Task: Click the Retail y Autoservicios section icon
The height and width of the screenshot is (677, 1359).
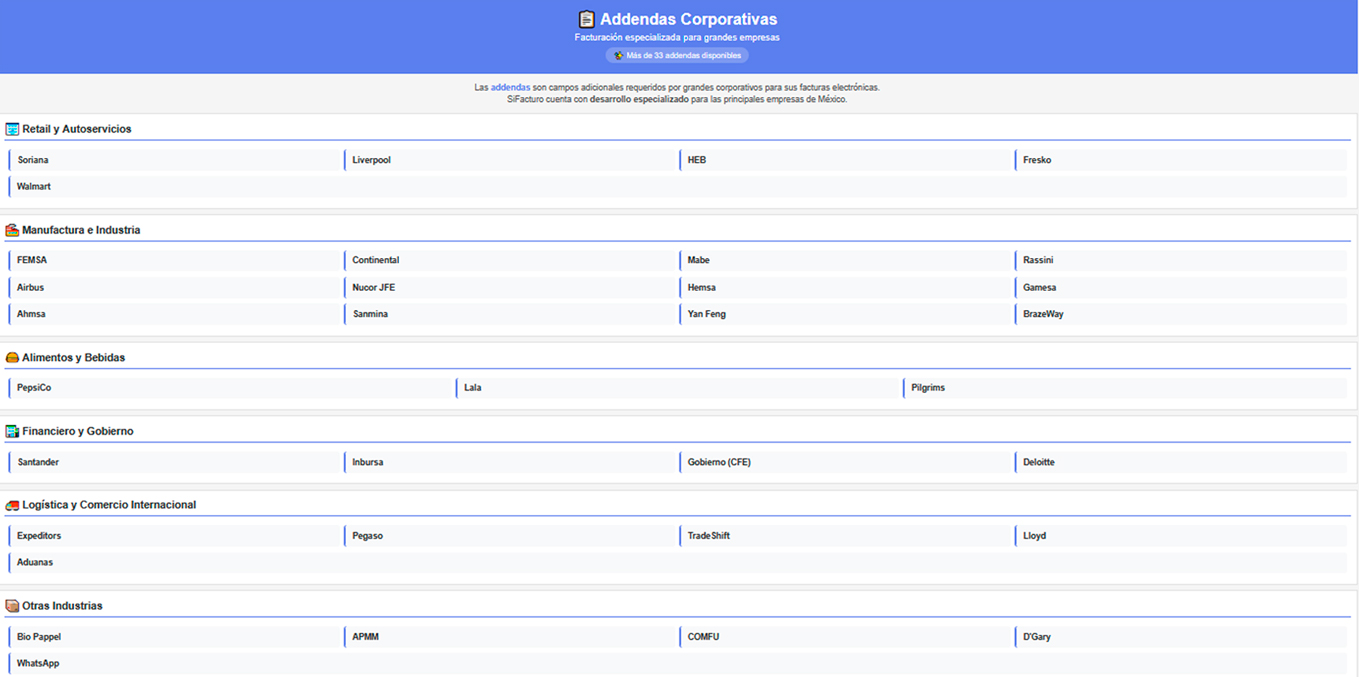Action: coord(12,129)
